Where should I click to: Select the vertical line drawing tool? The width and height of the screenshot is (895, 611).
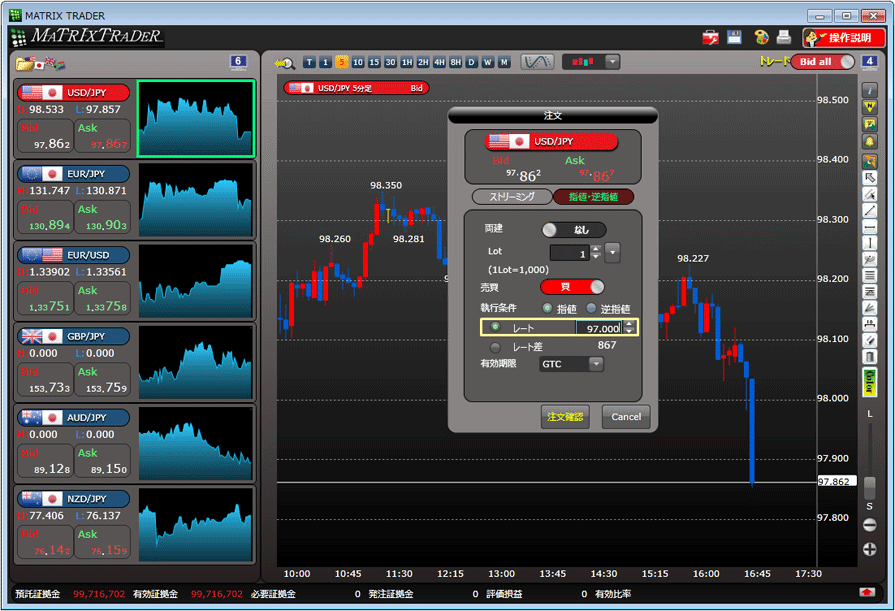869,243
